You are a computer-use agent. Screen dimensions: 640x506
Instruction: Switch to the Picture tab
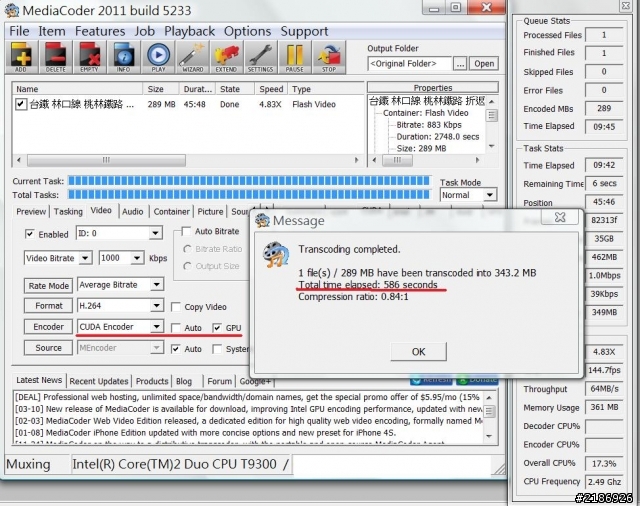click(x=210, y=212)
